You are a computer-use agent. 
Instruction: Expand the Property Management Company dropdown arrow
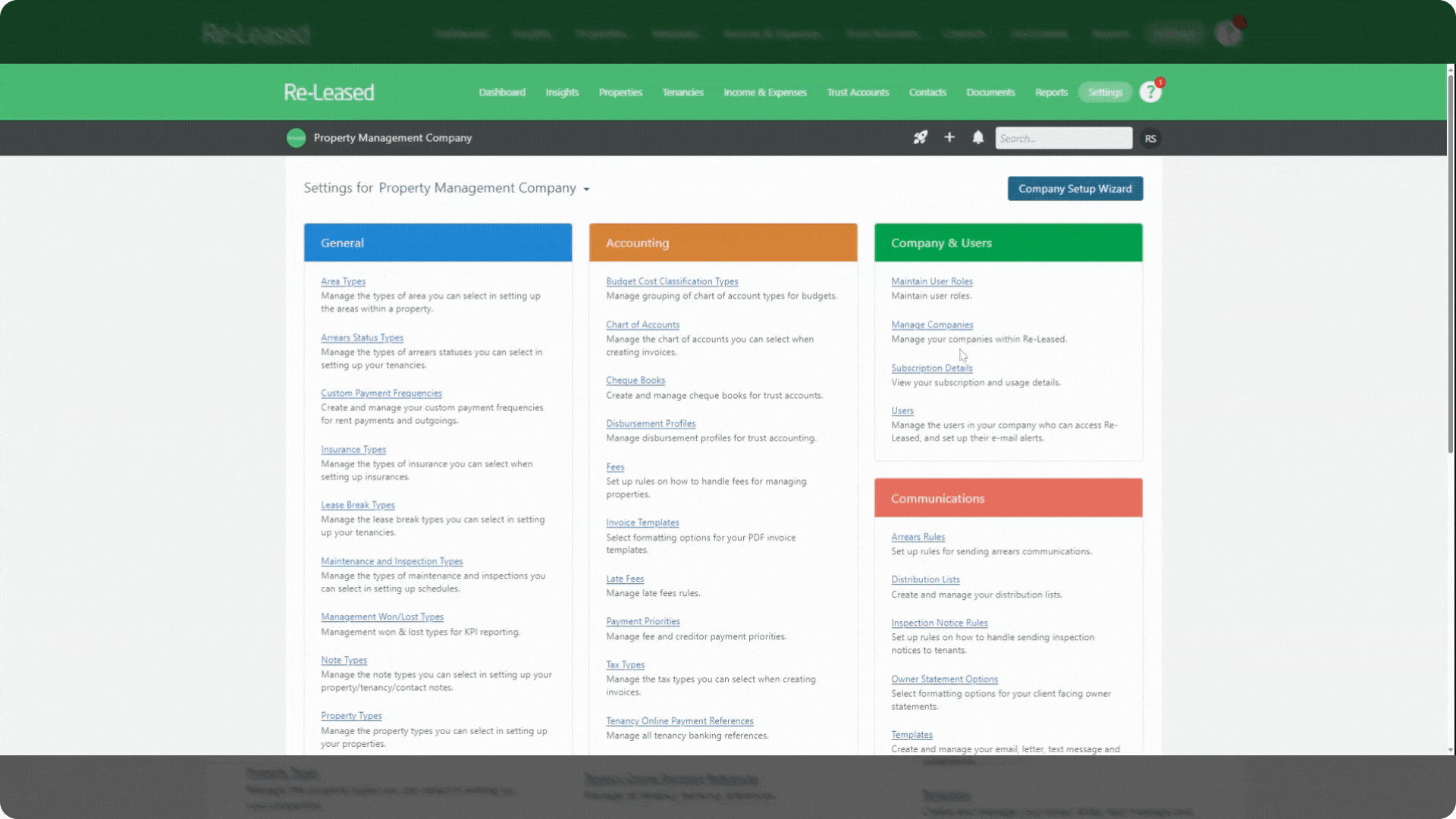[586, 189]
